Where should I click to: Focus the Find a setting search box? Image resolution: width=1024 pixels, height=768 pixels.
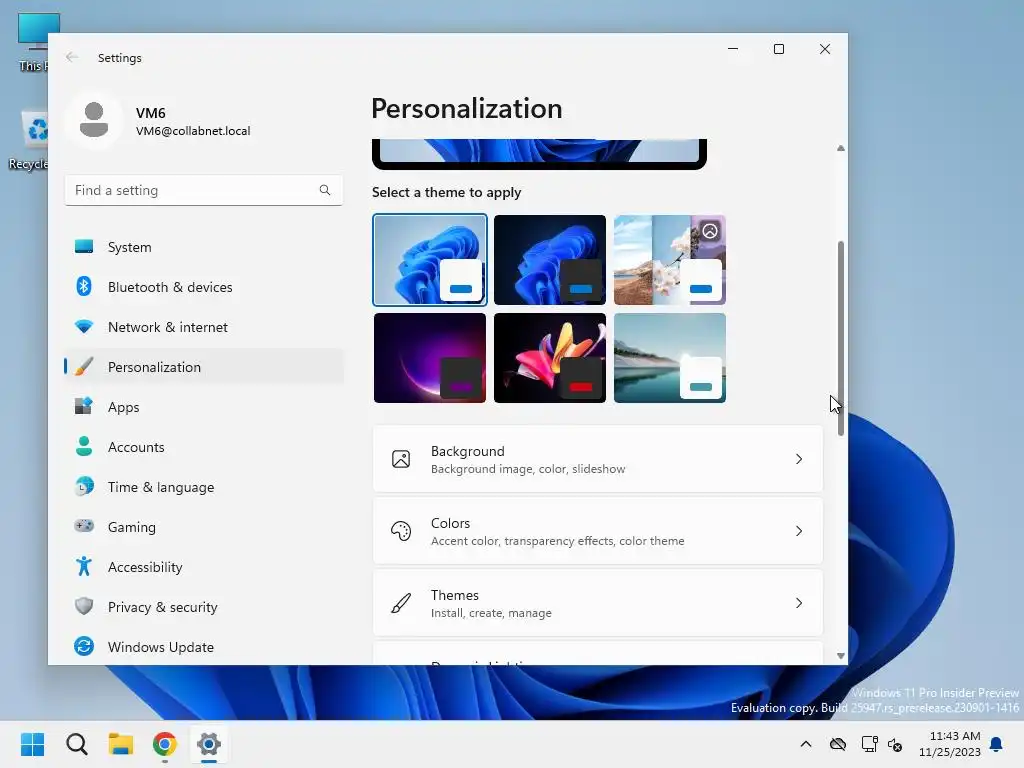click(x=204, y=190)
